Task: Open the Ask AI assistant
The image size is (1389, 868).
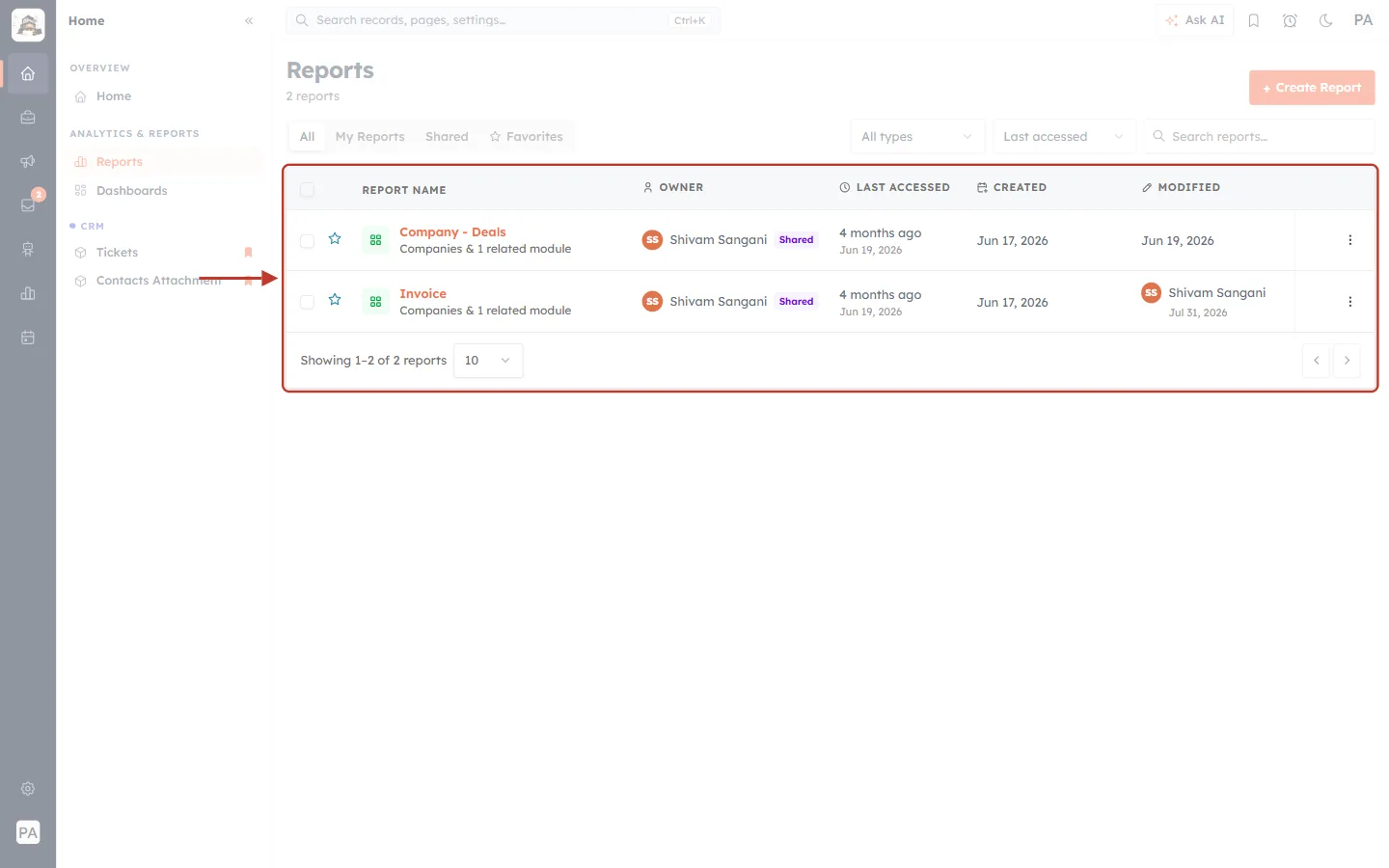Action: click(1195, 20)
